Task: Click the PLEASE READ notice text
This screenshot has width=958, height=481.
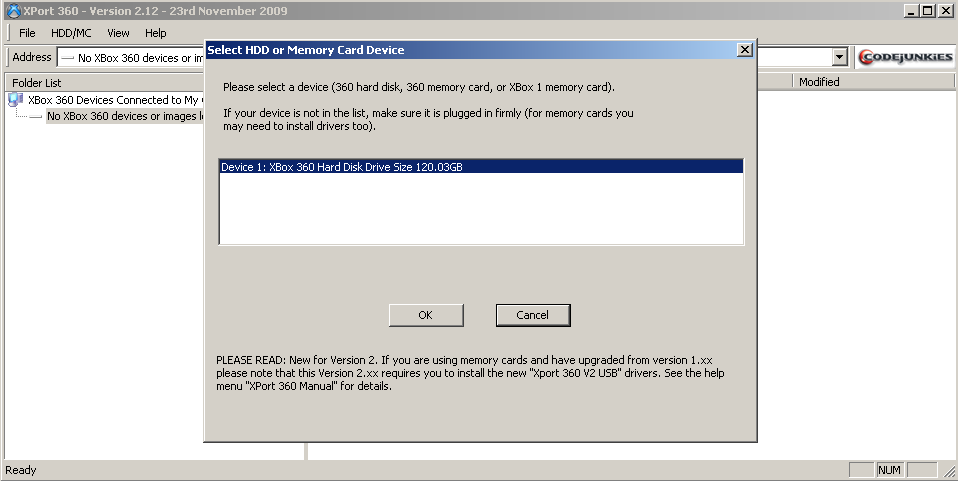Action: (470, 373)
